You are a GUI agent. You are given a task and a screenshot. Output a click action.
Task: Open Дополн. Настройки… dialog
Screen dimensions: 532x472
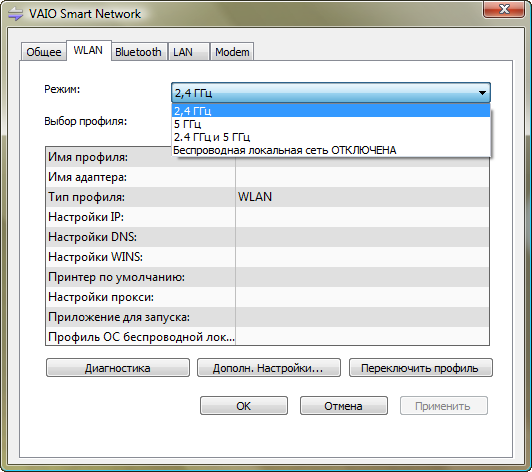[x=269, y=368]
